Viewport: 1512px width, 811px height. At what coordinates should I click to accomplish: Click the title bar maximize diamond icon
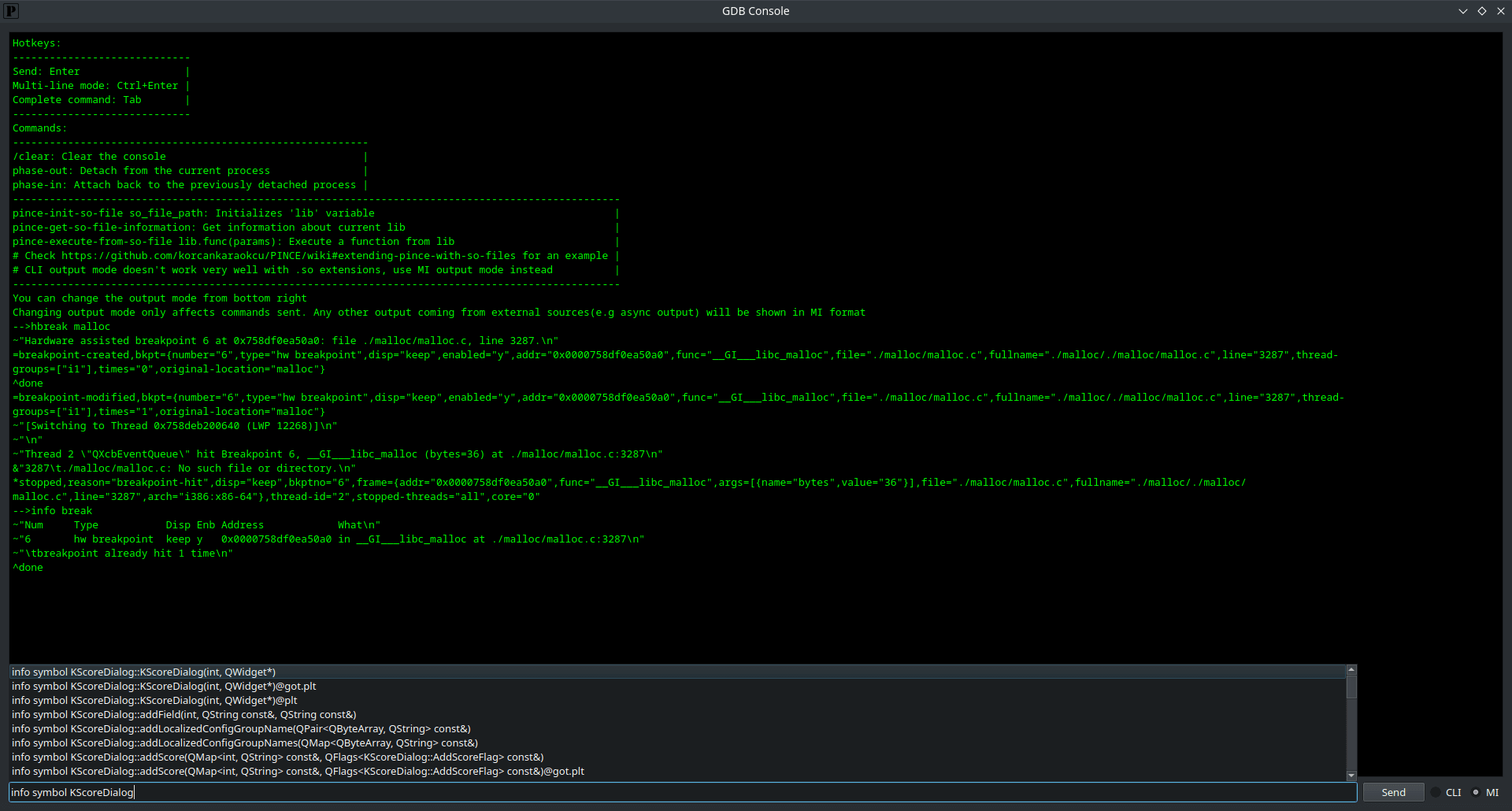[1481, 11]
